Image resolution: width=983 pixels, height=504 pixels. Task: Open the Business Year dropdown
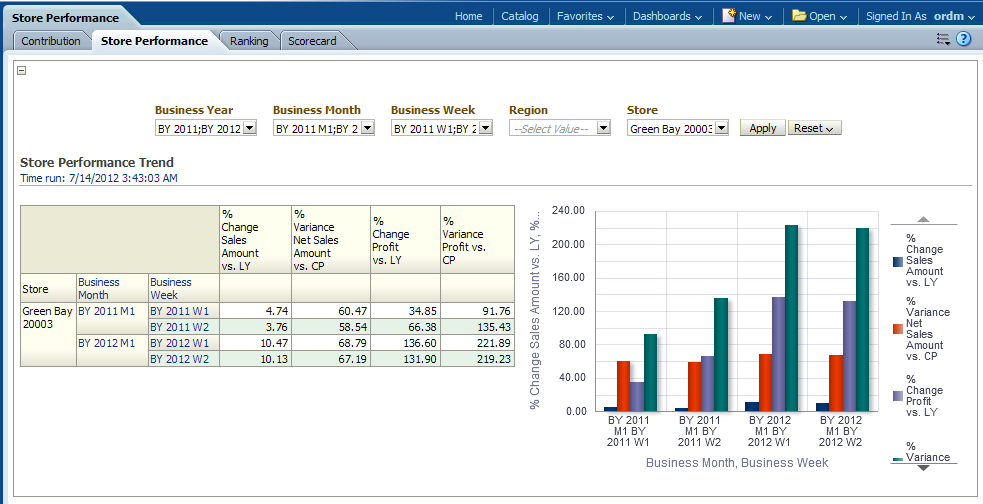(250, 129)
